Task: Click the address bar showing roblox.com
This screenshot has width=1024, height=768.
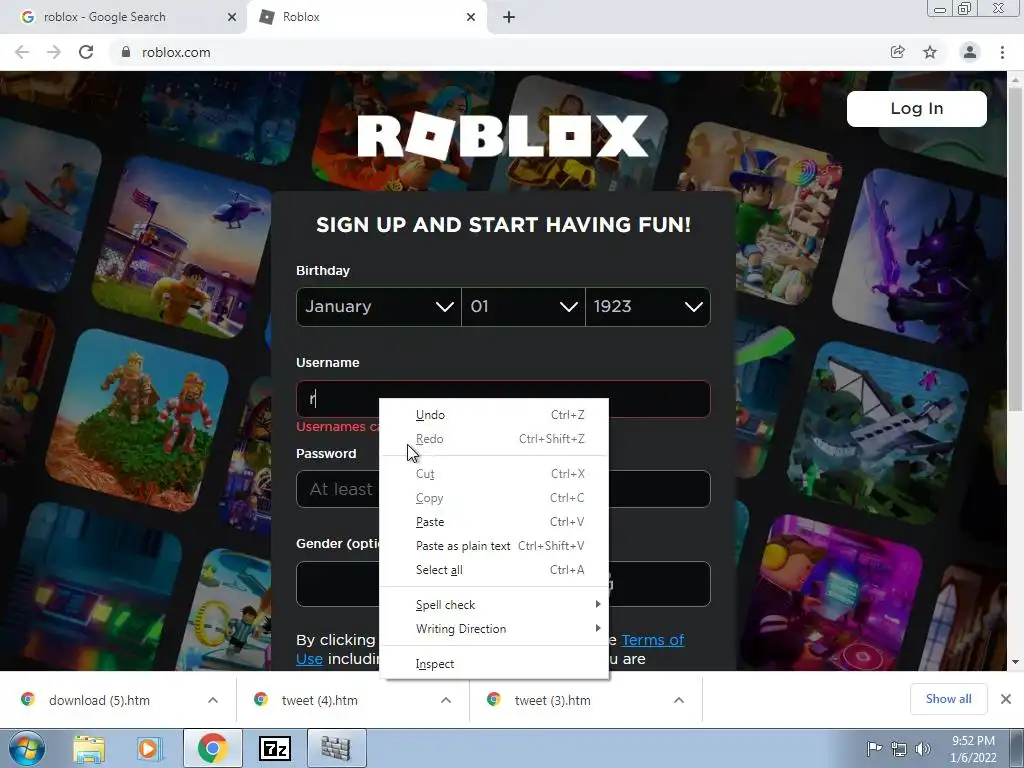Action: coord(496,52)
